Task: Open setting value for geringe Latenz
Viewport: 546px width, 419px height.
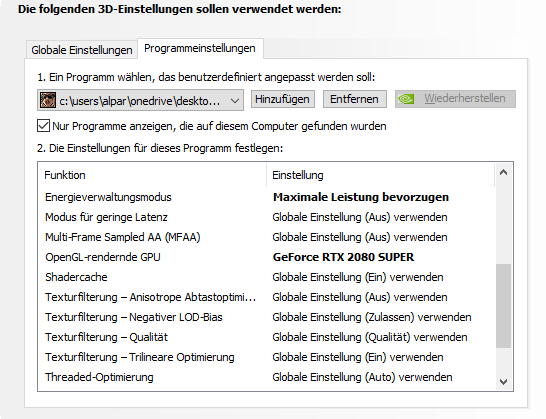Action: 360,217
